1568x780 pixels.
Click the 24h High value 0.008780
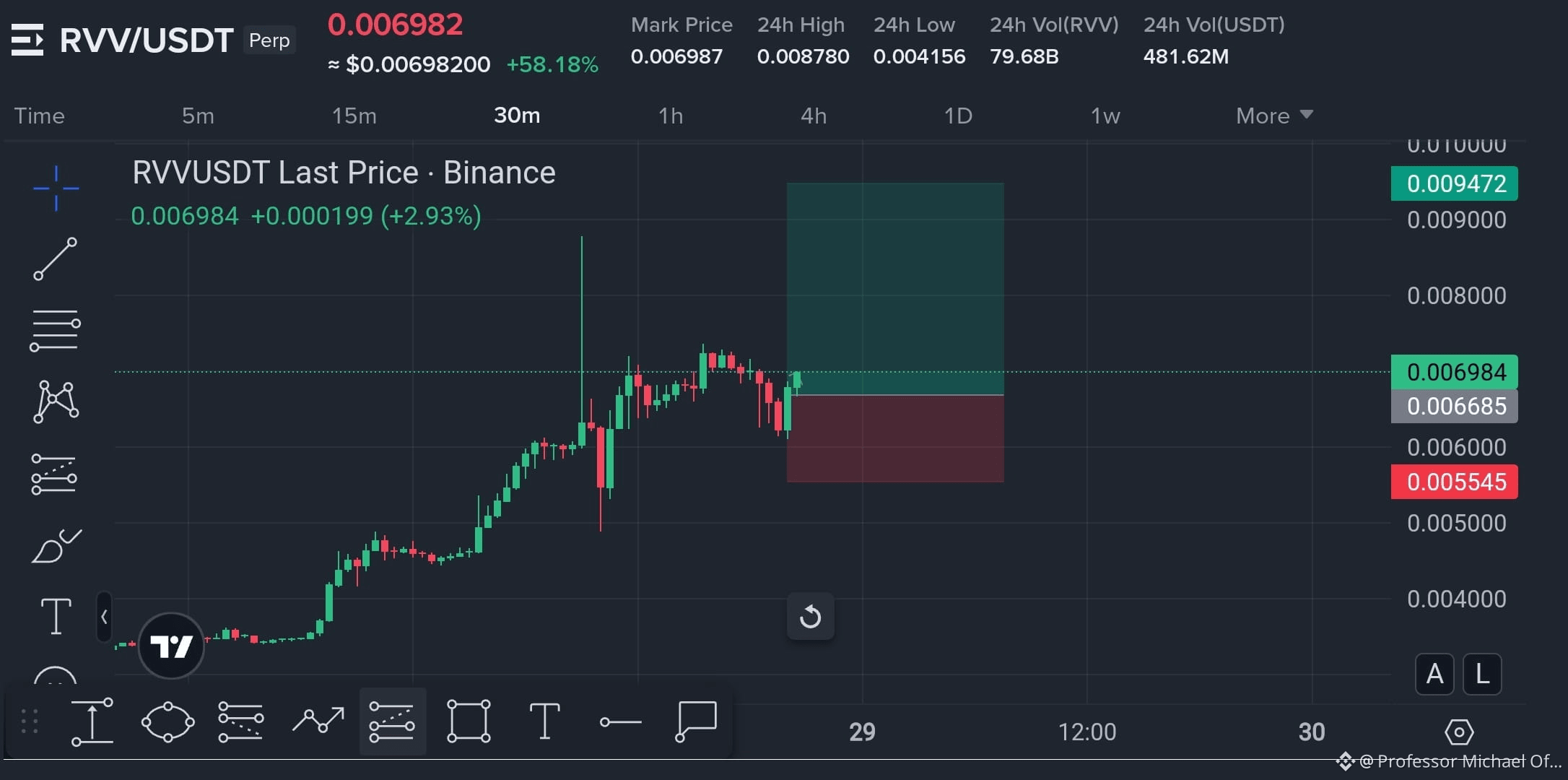point(803,56)
